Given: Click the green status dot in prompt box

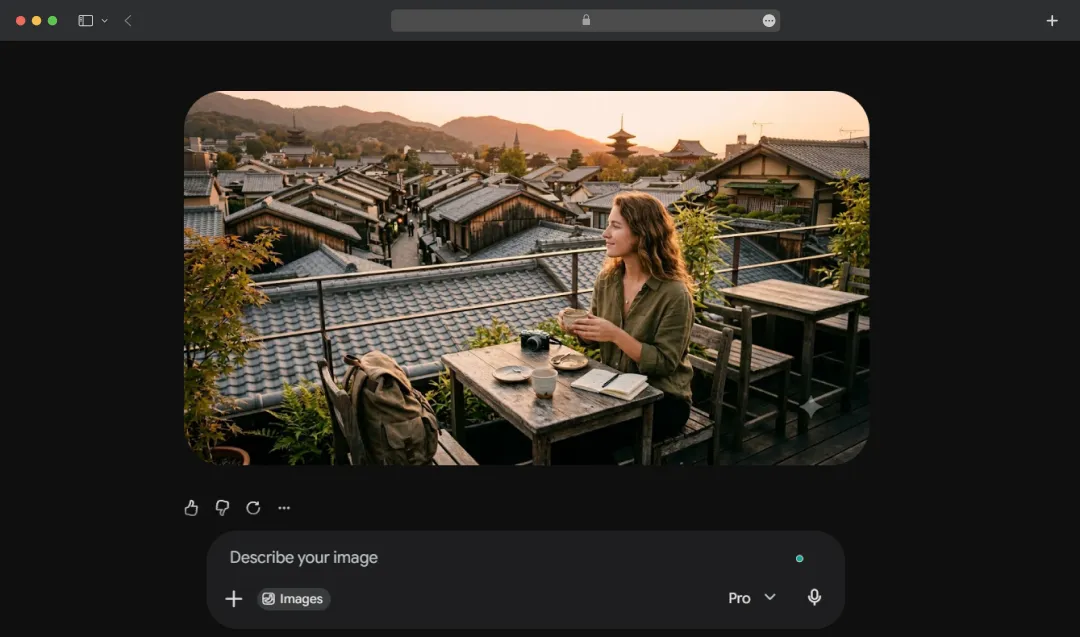Looking at the screenshot, I should pos(799,558).
